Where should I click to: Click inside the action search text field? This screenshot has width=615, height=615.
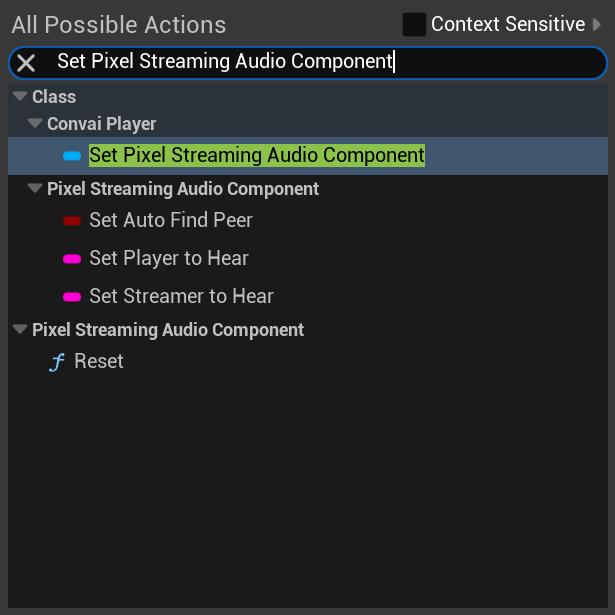tap(308, 63)
